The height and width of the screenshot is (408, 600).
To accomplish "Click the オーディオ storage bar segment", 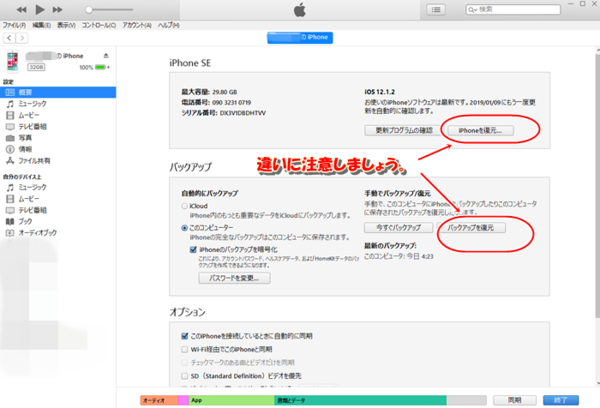I will 159,400.
